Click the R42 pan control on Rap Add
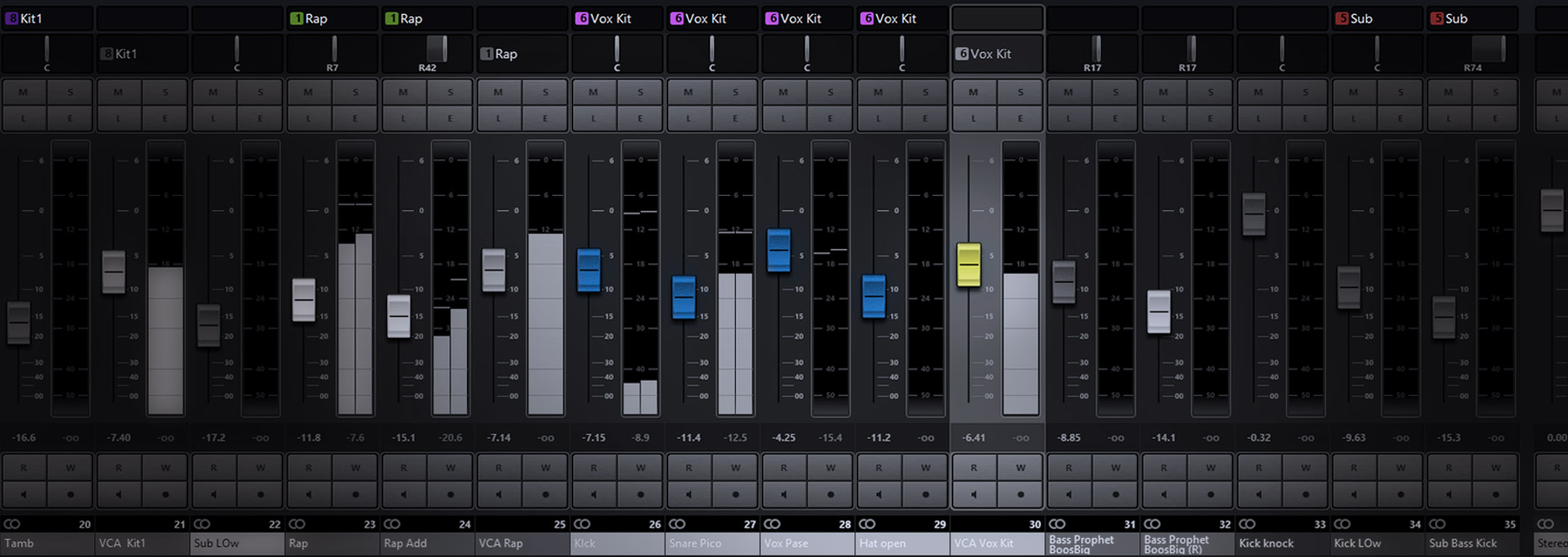The width and height of the screenshot is (1568, 557). (x=427, y=53)
